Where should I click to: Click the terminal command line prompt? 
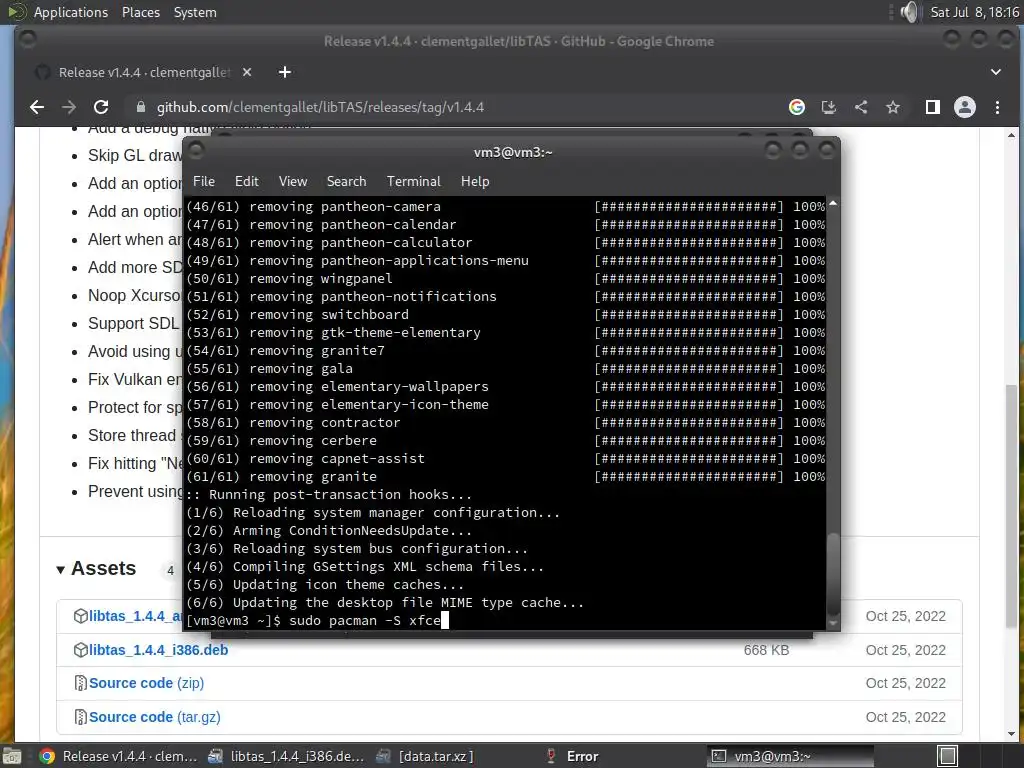point(317,620)
